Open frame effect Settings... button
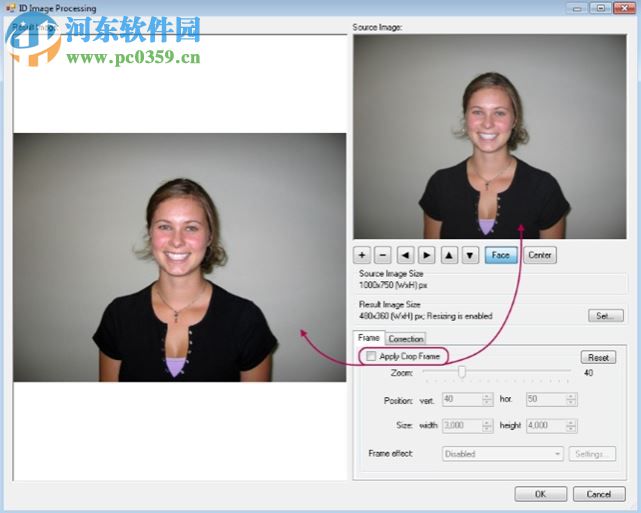 (x=592, y=454)
